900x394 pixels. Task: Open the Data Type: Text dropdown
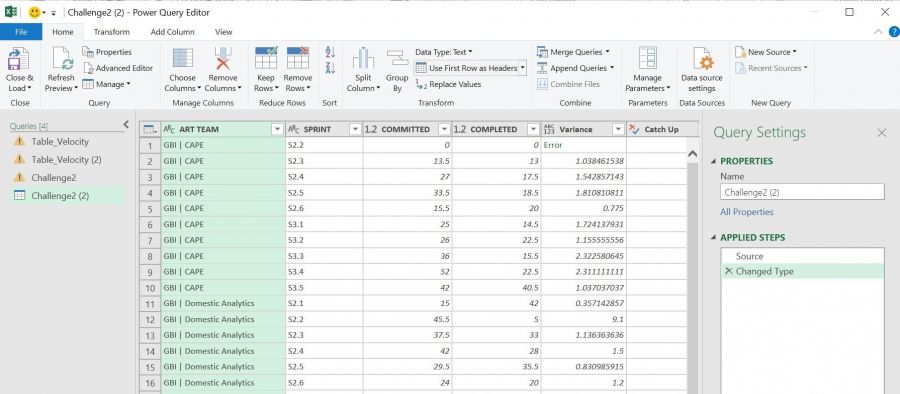pyautogui.click(x=443, y=52)
